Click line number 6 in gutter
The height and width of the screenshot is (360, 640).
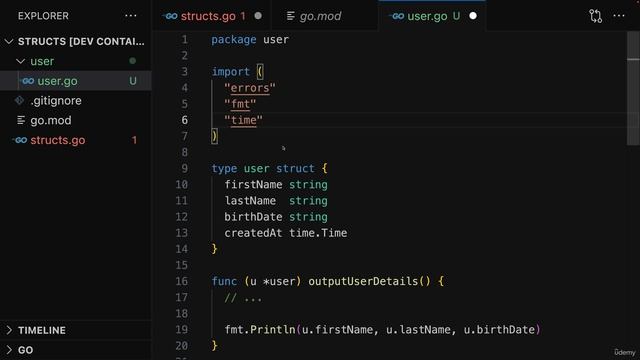184,120
